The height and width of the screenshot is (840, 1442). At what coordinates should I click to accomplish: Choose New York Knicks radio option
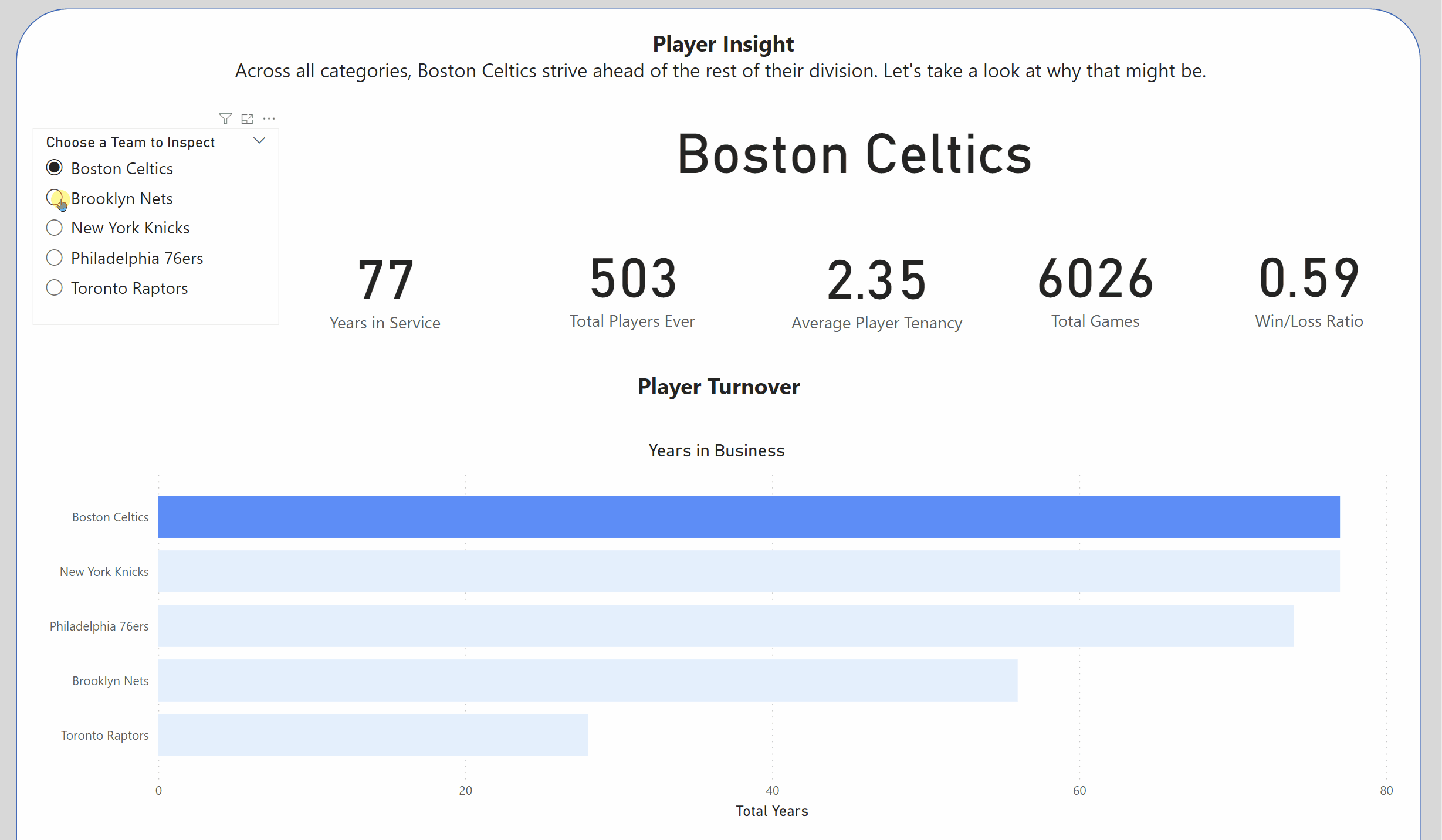tap(55, 228)
